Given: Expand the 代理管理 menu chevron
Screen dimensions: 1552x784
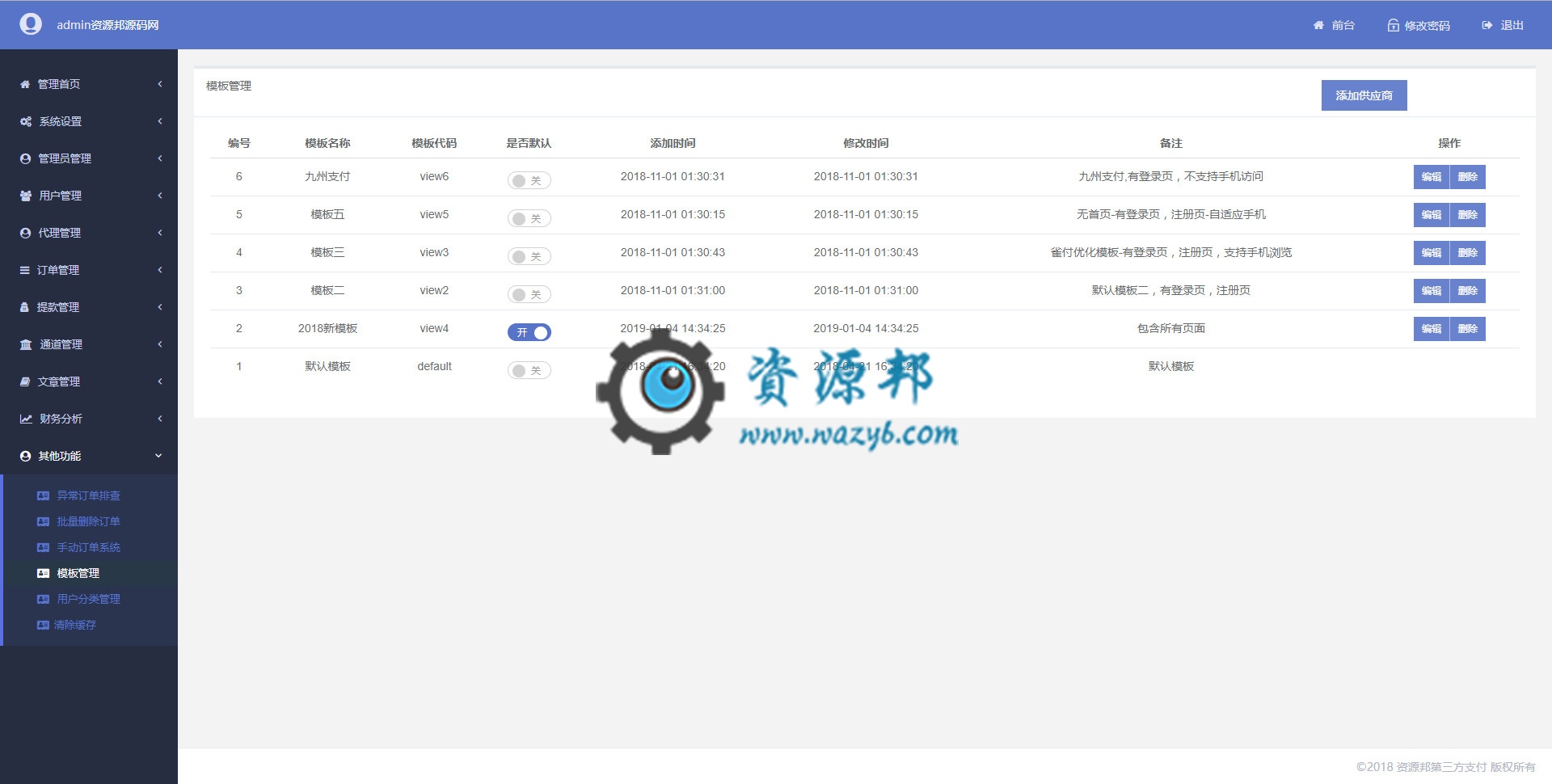Looking at the screenshot, I should coord(160,233).
